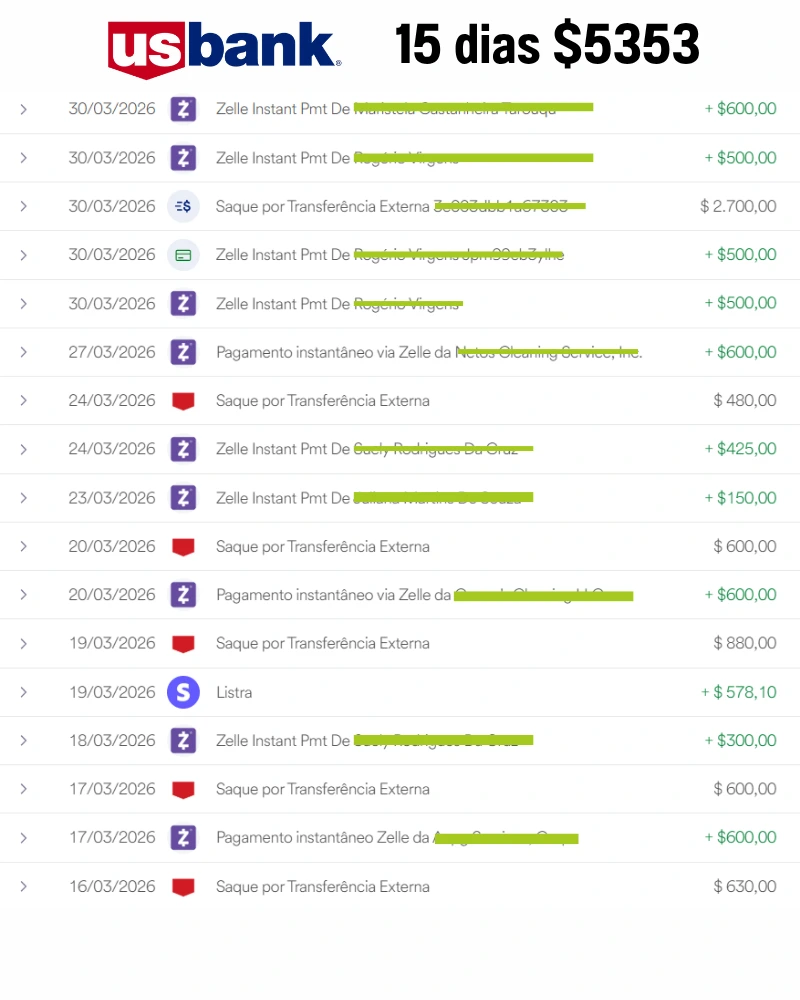Click the amount $630,00
800x1000 pixels.
[744, 886]
